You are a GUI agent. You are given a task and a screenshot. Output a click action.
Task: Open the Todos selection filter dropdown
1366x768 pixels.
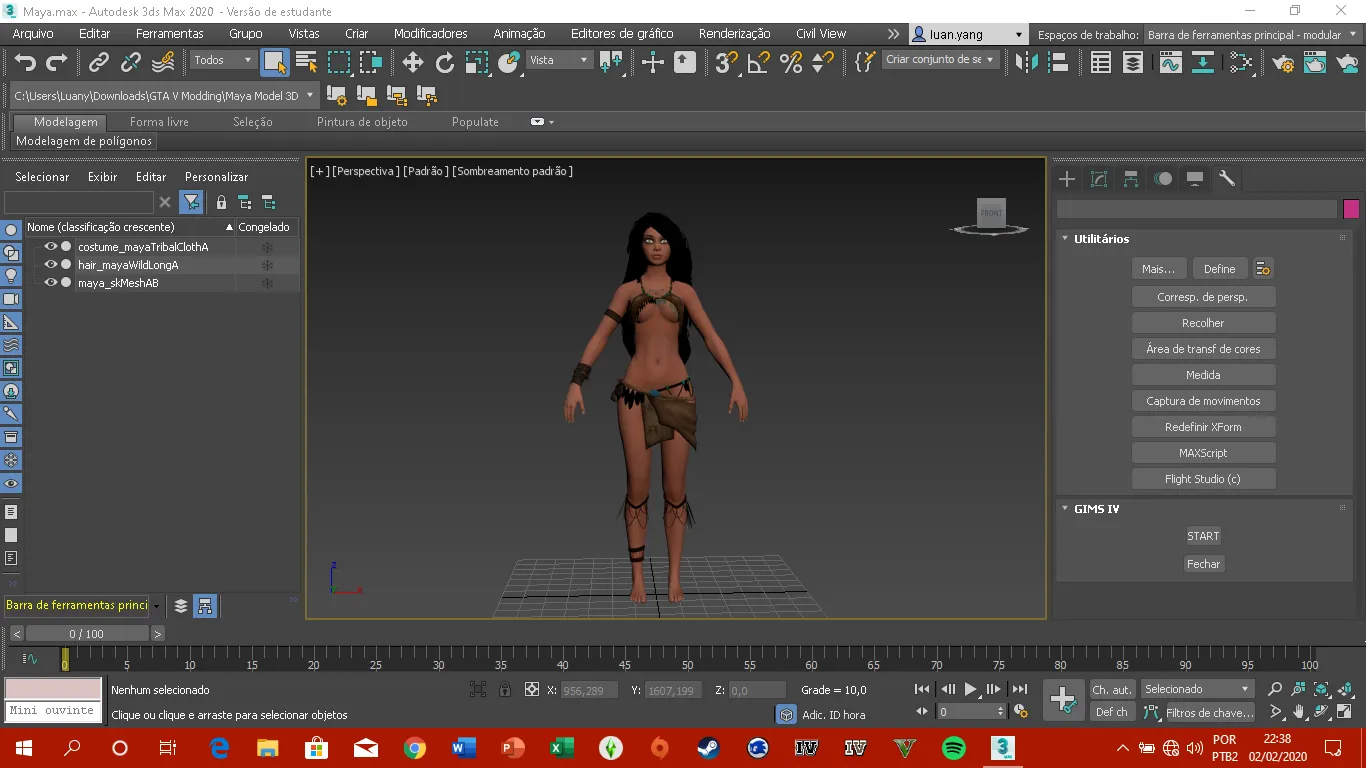click(x=224, y=60)
